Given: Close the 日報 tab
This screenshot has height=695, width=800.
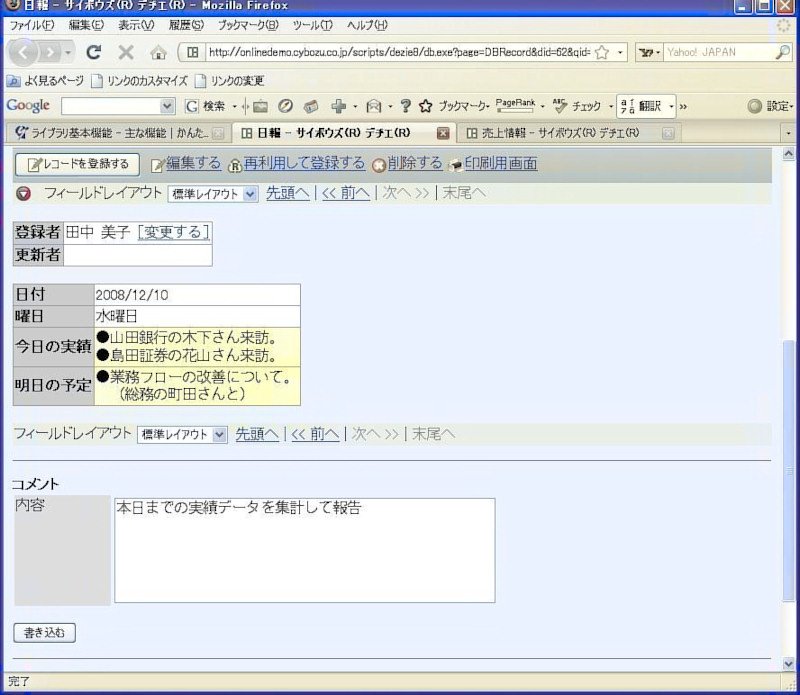Looking at the screenshot, I should [443, 134].
